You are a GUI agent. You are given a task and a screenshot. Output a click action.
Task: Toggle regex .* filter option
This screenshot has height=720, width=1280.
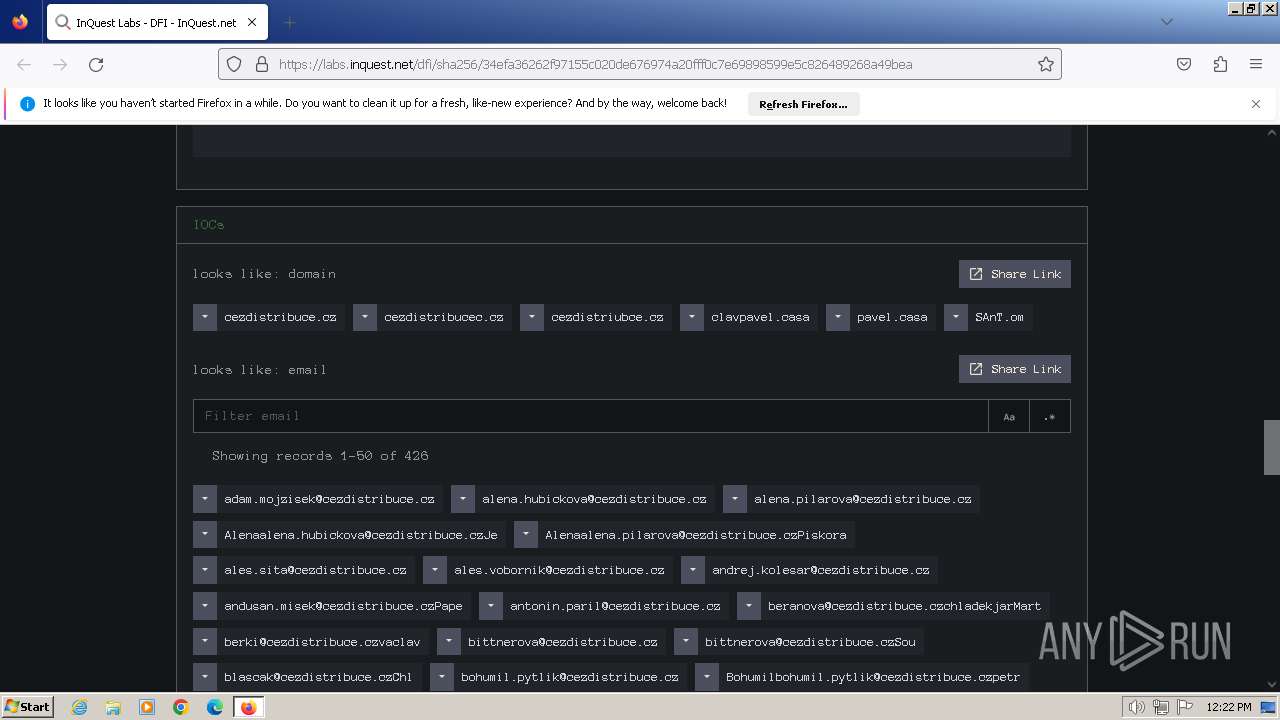coord(1049,416)
